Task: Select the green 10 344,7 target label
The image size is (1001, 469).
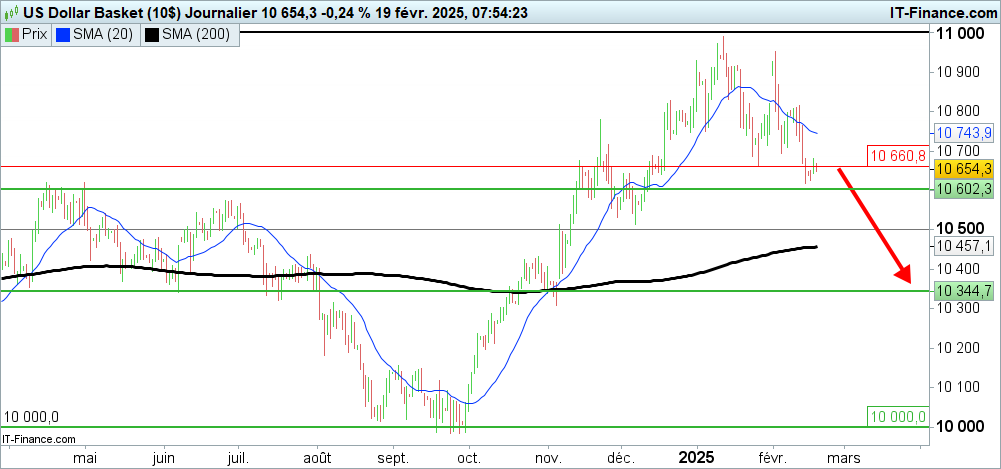Action: 962,291
